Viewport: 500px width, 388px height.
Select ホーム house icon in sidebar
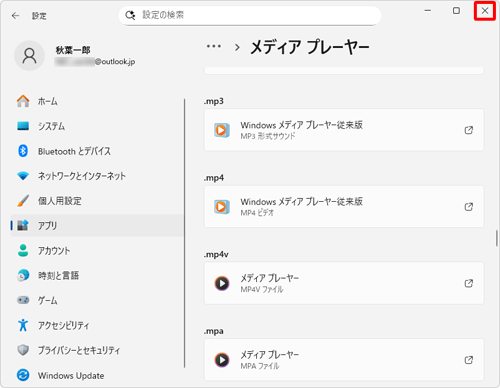23,101
